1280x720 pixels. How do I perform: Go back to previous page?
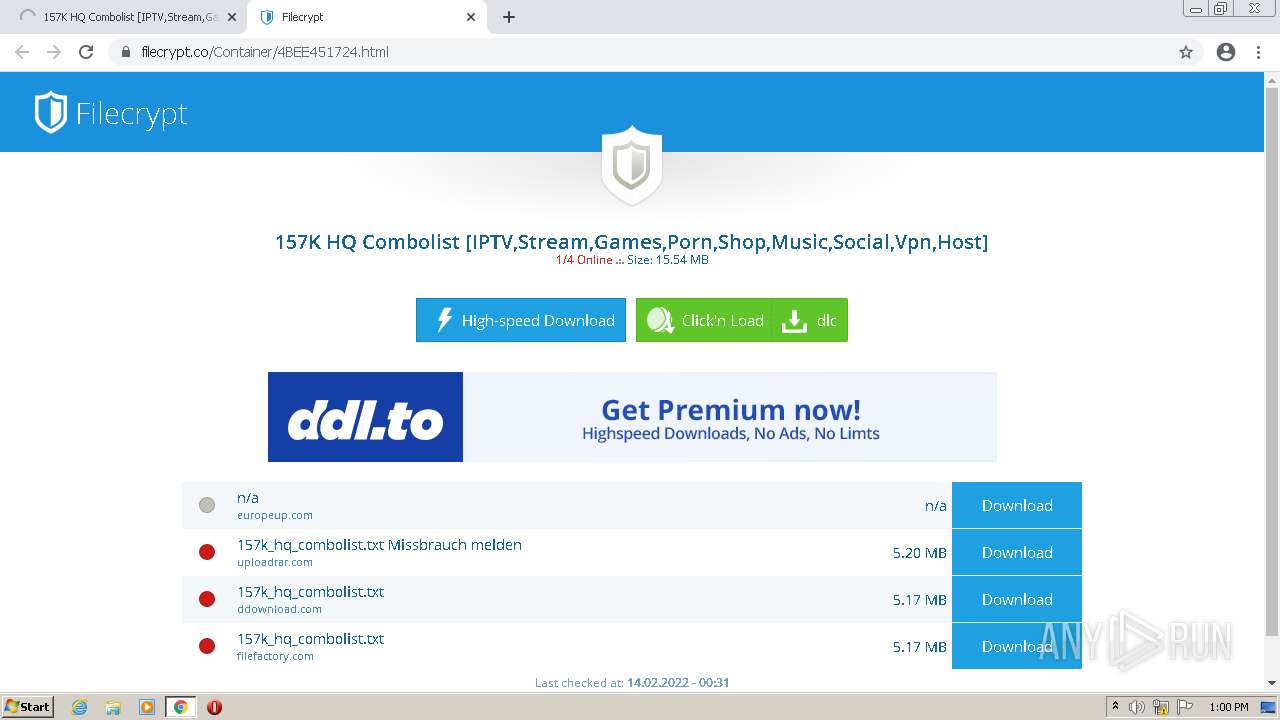22,52
